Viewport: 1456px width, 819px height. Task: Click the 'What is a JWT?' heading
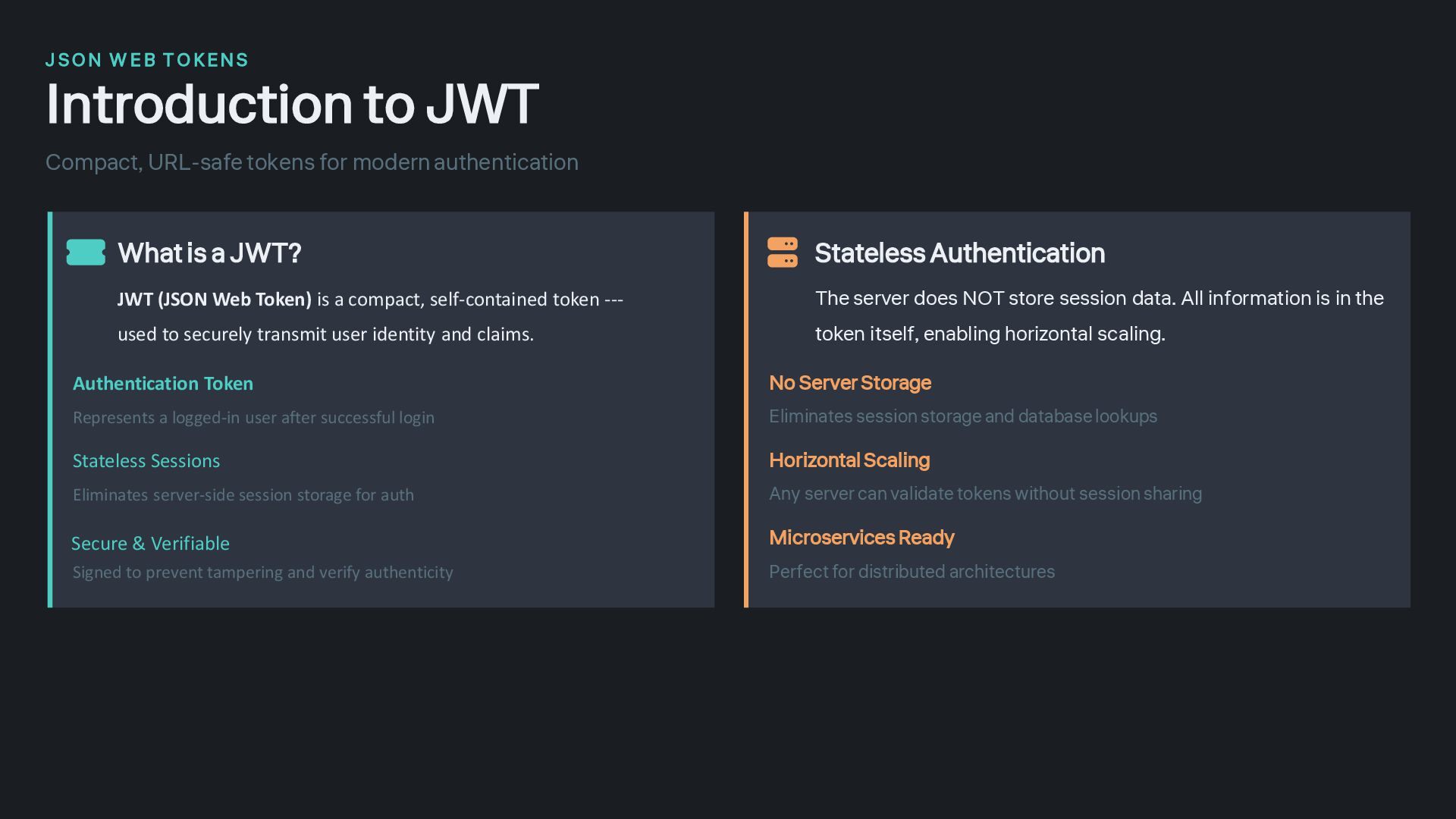click(x=209, y=253)
